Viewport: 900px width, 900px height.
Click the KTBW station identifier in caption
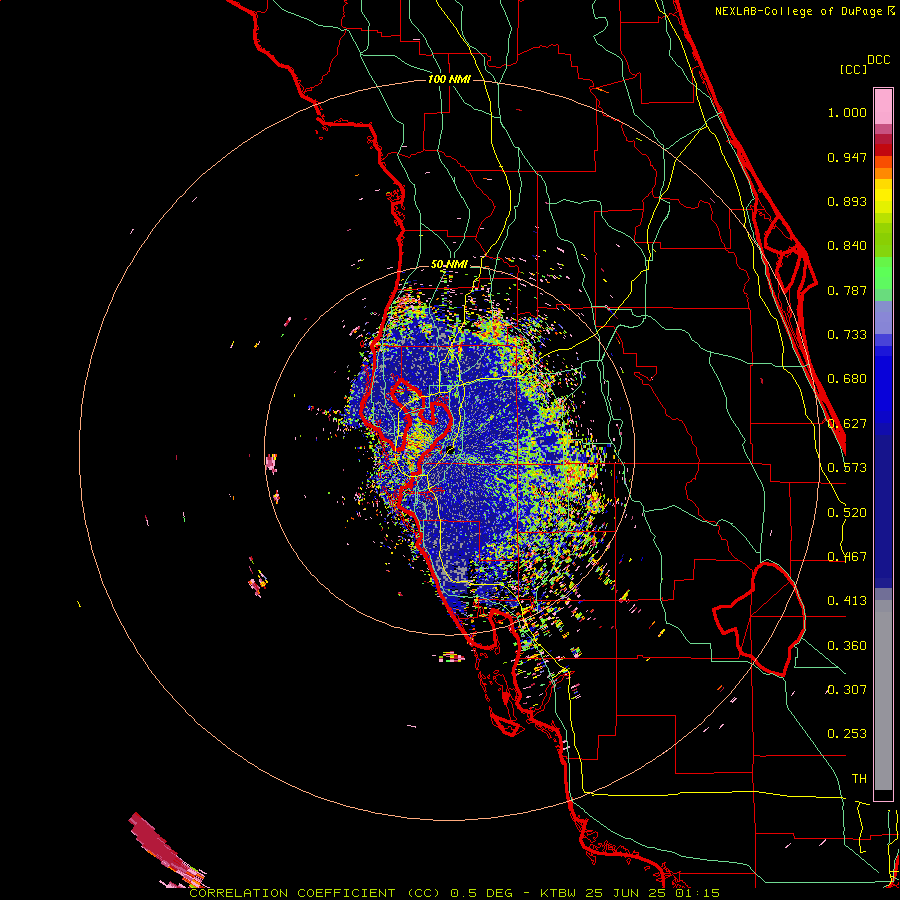coord(560,893)
